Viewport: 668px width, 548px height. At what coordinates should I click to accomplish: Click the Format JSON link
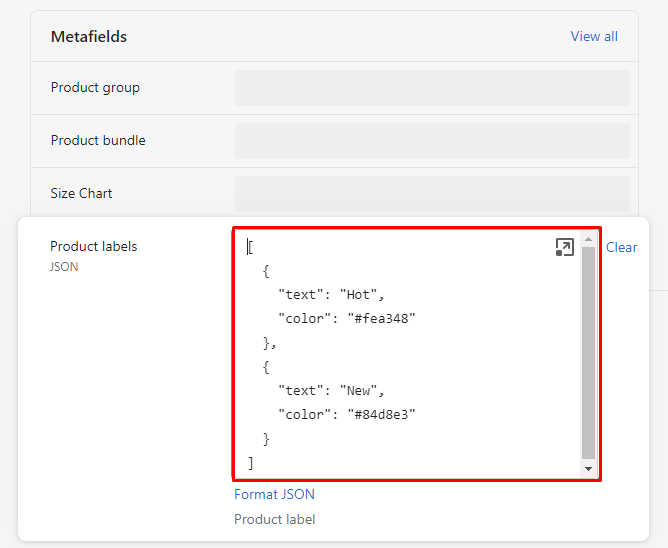click(274, 494)
